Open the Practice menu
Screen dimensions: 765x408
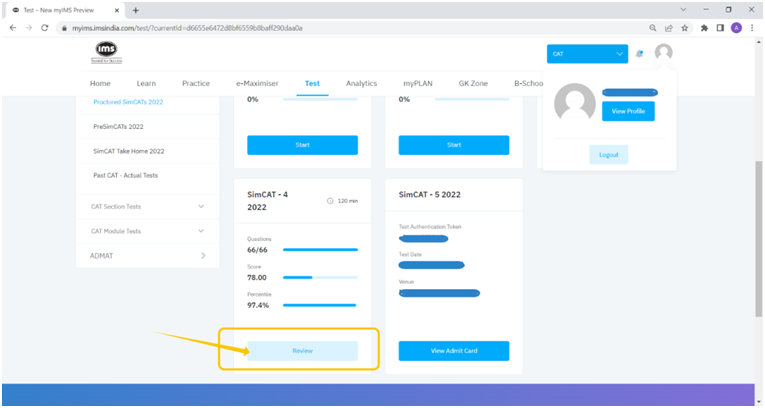coord(196,83)
